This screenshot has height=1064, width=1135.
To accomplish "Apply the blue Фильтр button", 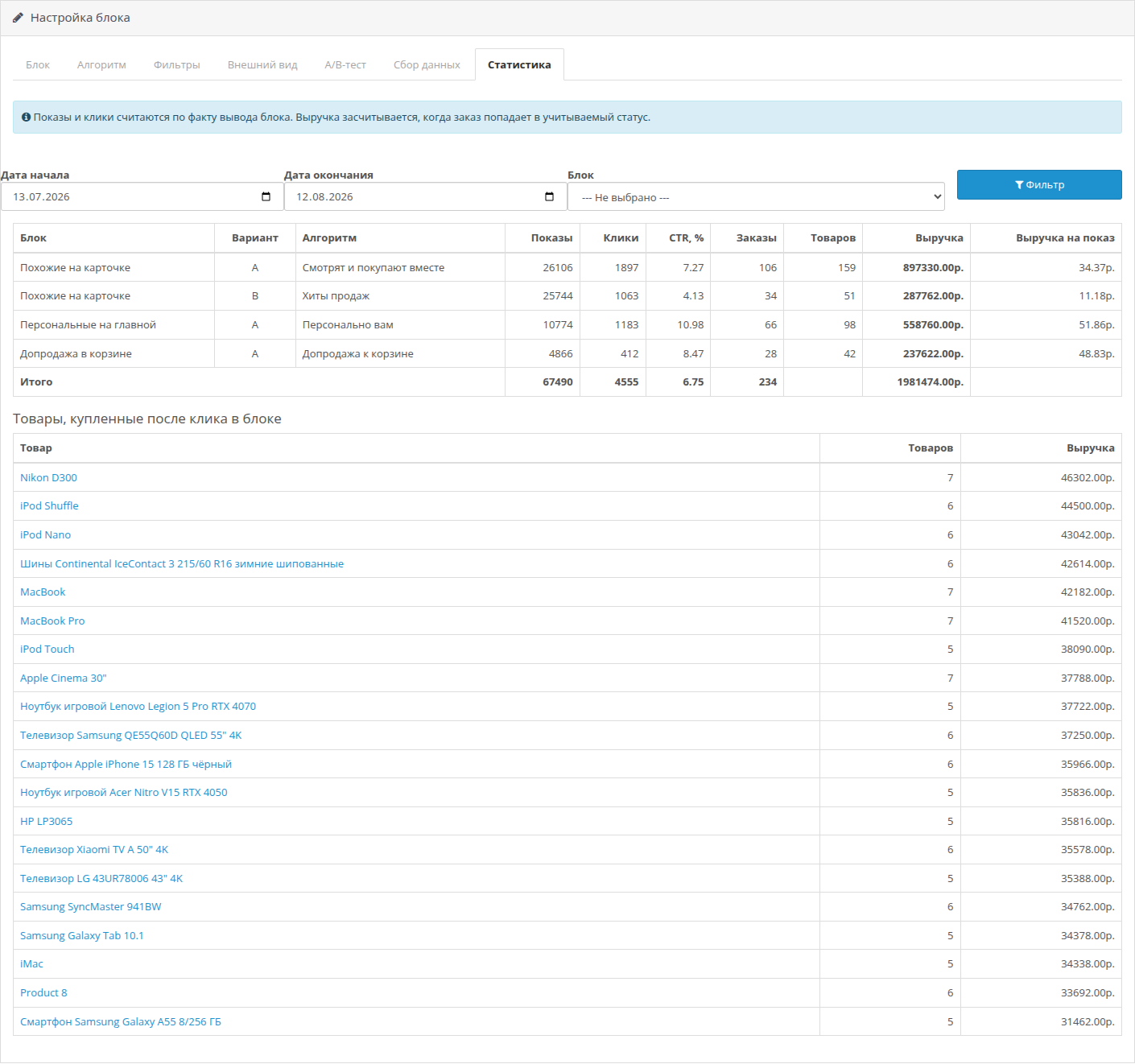I will pyautogui.click(x=1039, y=185).
